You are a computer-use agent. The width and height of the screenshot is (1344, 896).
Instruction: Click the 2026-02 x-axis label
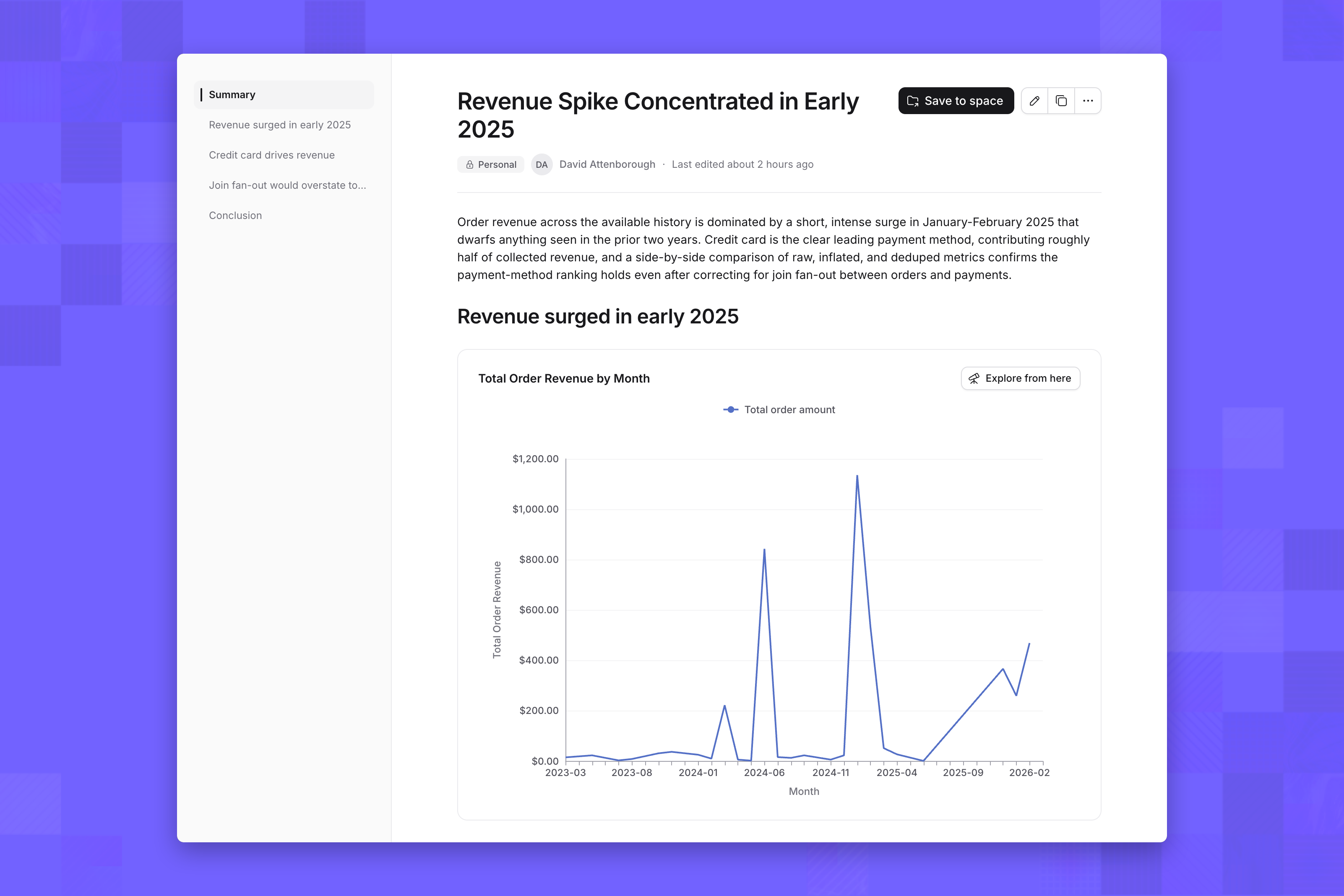point(1030,773)
